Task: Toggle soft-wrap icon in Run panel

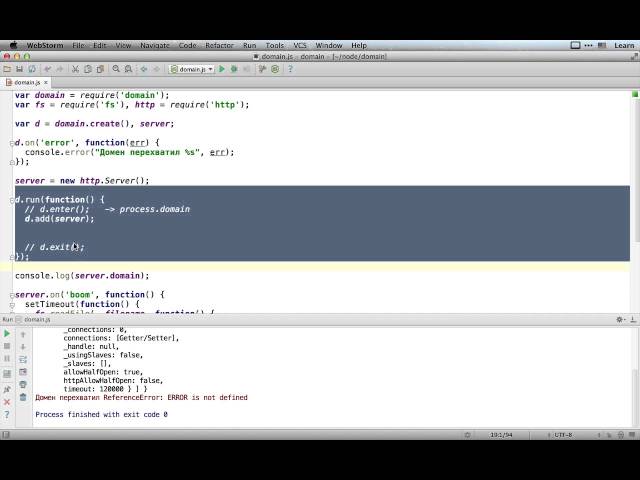Action: click(23, 359)
